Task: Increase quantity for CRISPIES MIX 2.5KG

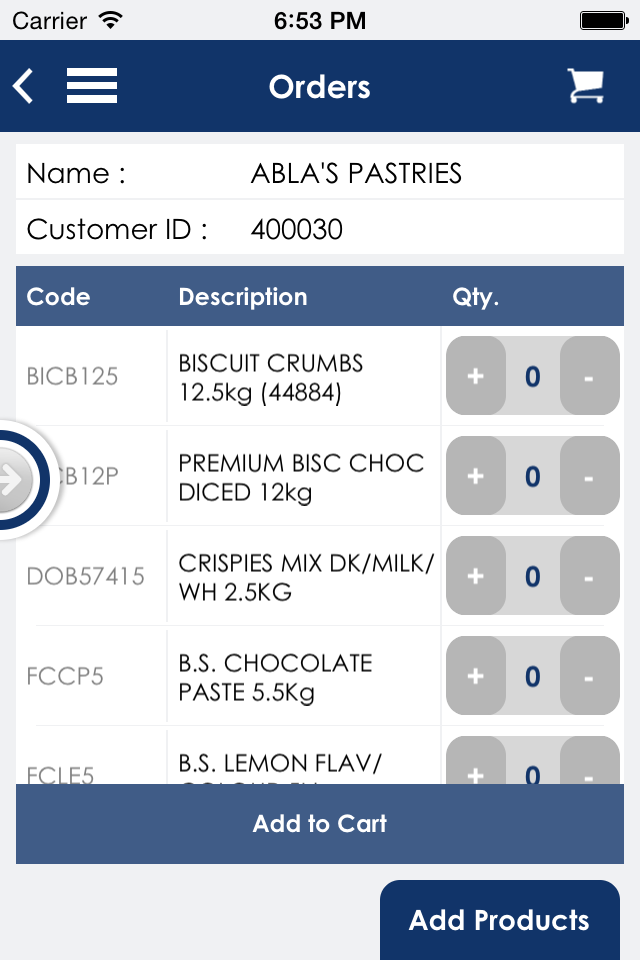Action: click(x=476, y=576)
